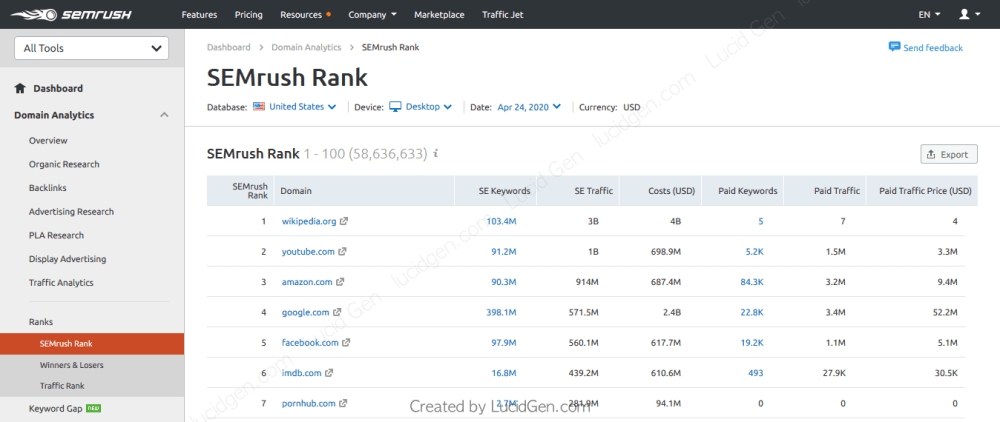
Task: Click wikipedia.org's 103.4M SE Keywords value
Action: click(501, 222)
